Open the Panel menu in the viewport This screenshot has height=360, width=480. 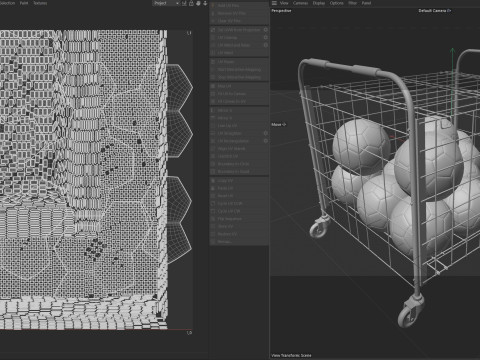pyautogui.click(x=366, y=3)
